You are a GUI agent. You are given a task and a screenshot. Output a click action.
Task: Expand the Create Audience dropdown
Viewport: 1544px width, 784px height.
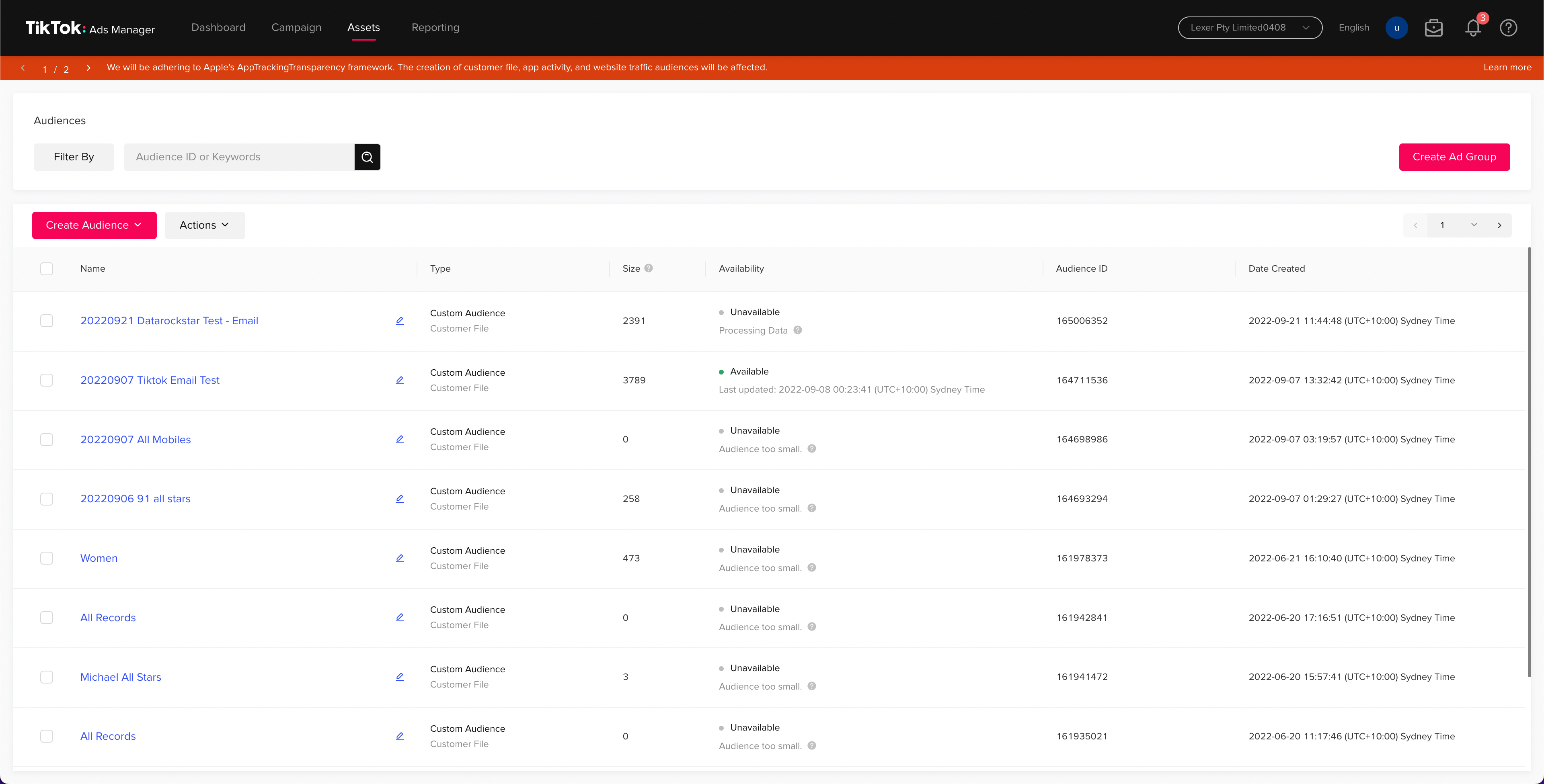[x=94, y=225]
